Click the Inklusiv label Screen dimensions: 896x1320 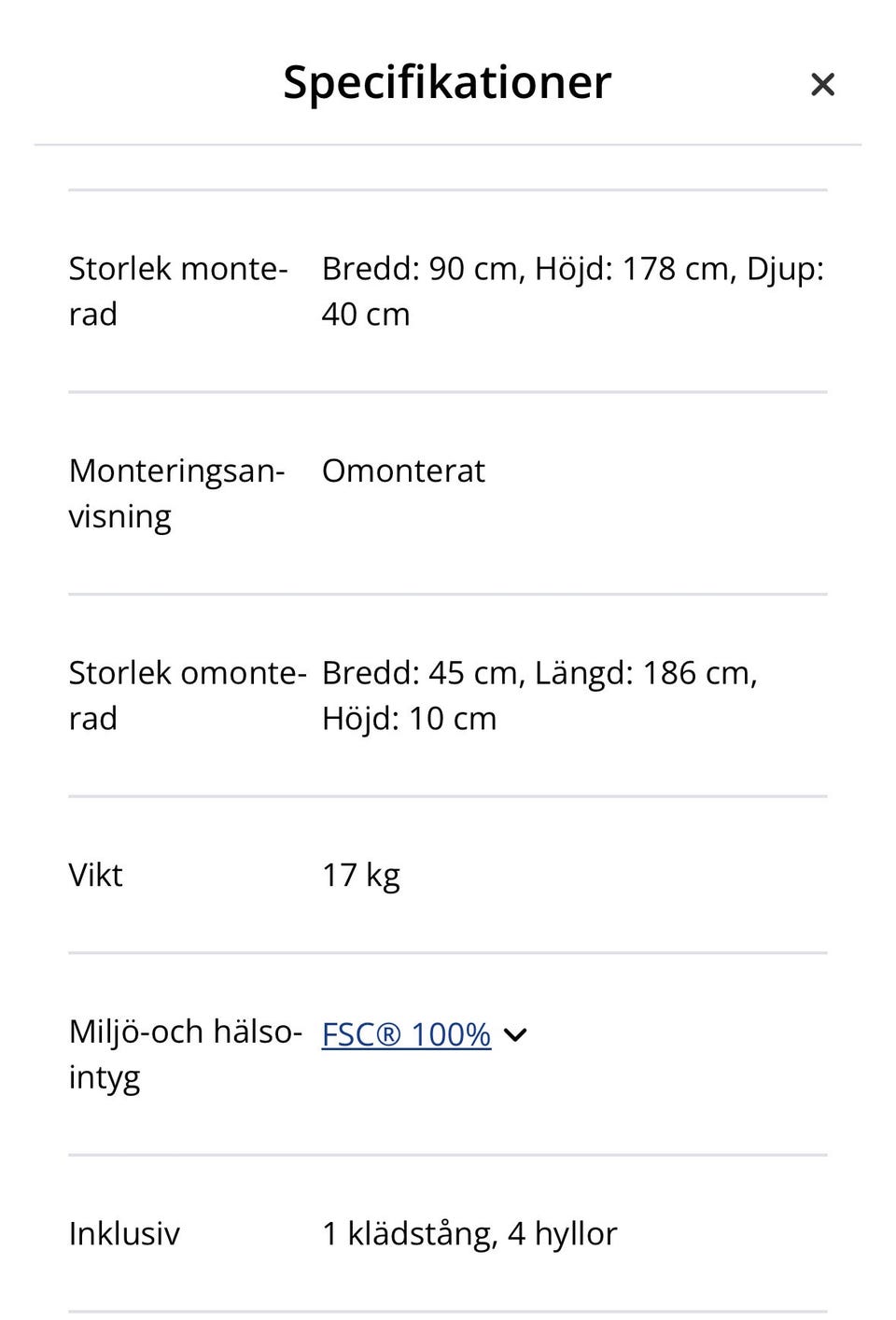coord(124,1234)
